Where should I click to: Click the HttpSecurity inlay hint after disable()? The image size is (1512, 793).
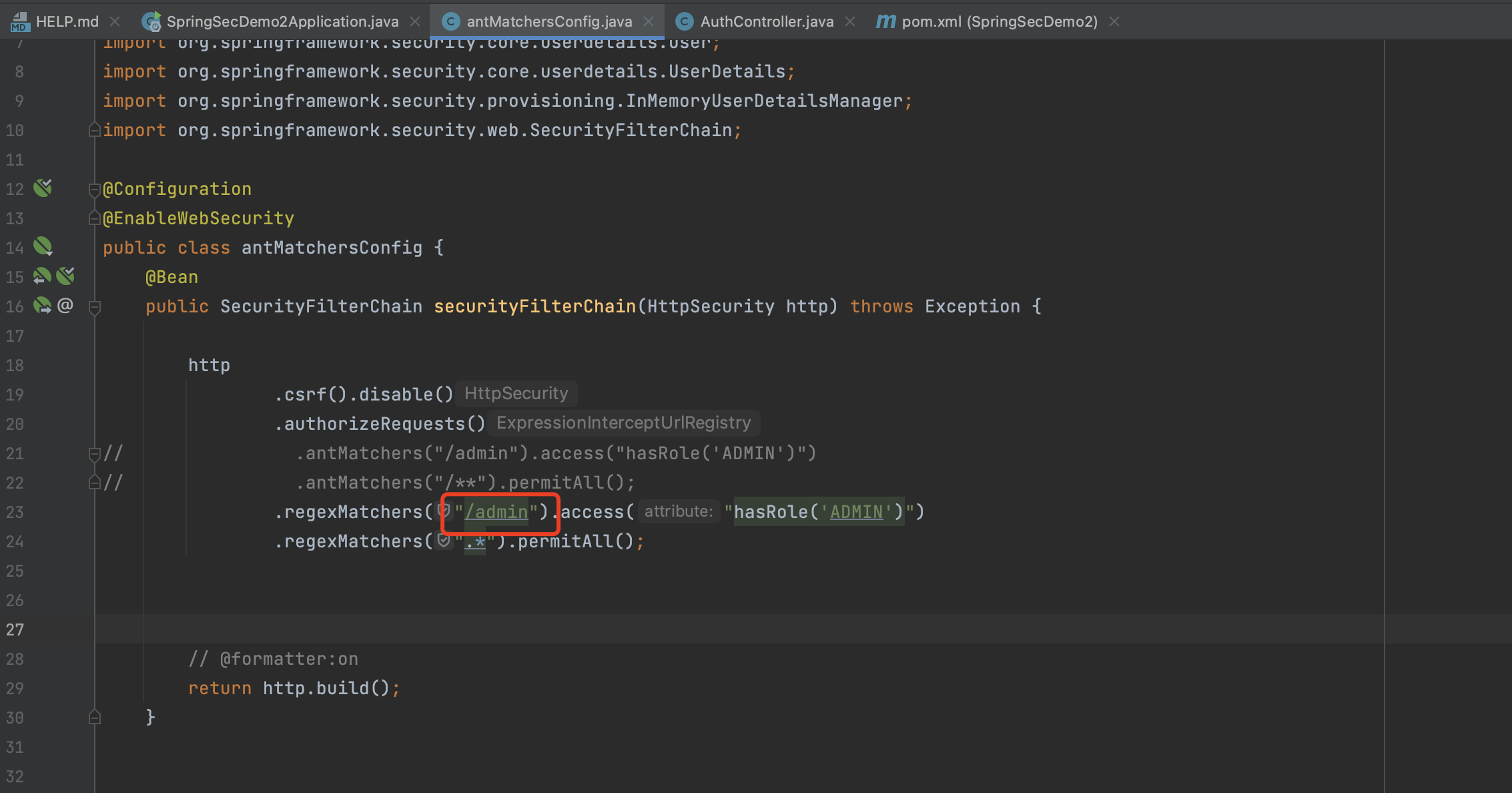[516, 393]
